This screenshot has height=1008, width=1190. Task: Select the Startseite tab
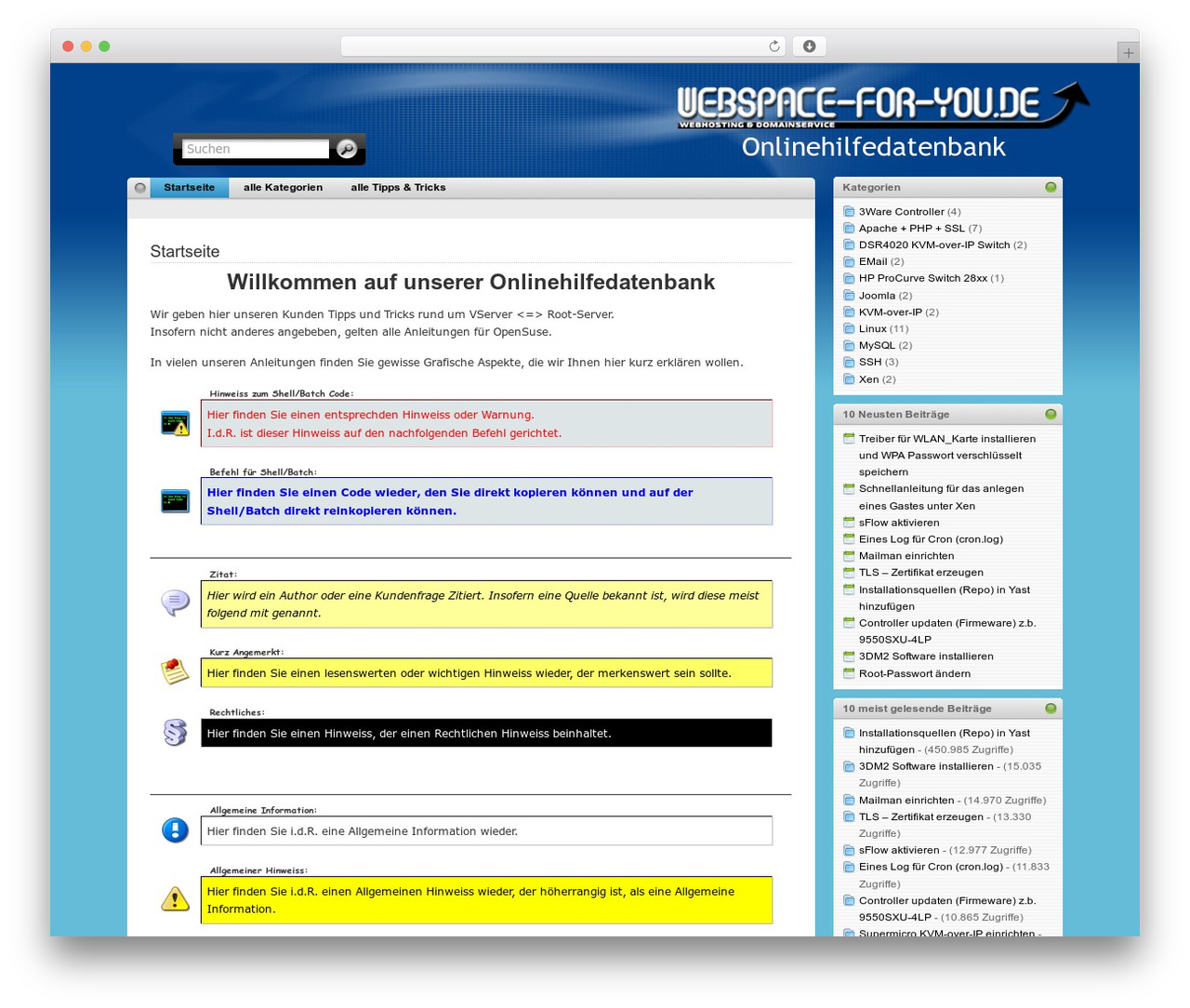pyautogui.click(x=190, y=188)
